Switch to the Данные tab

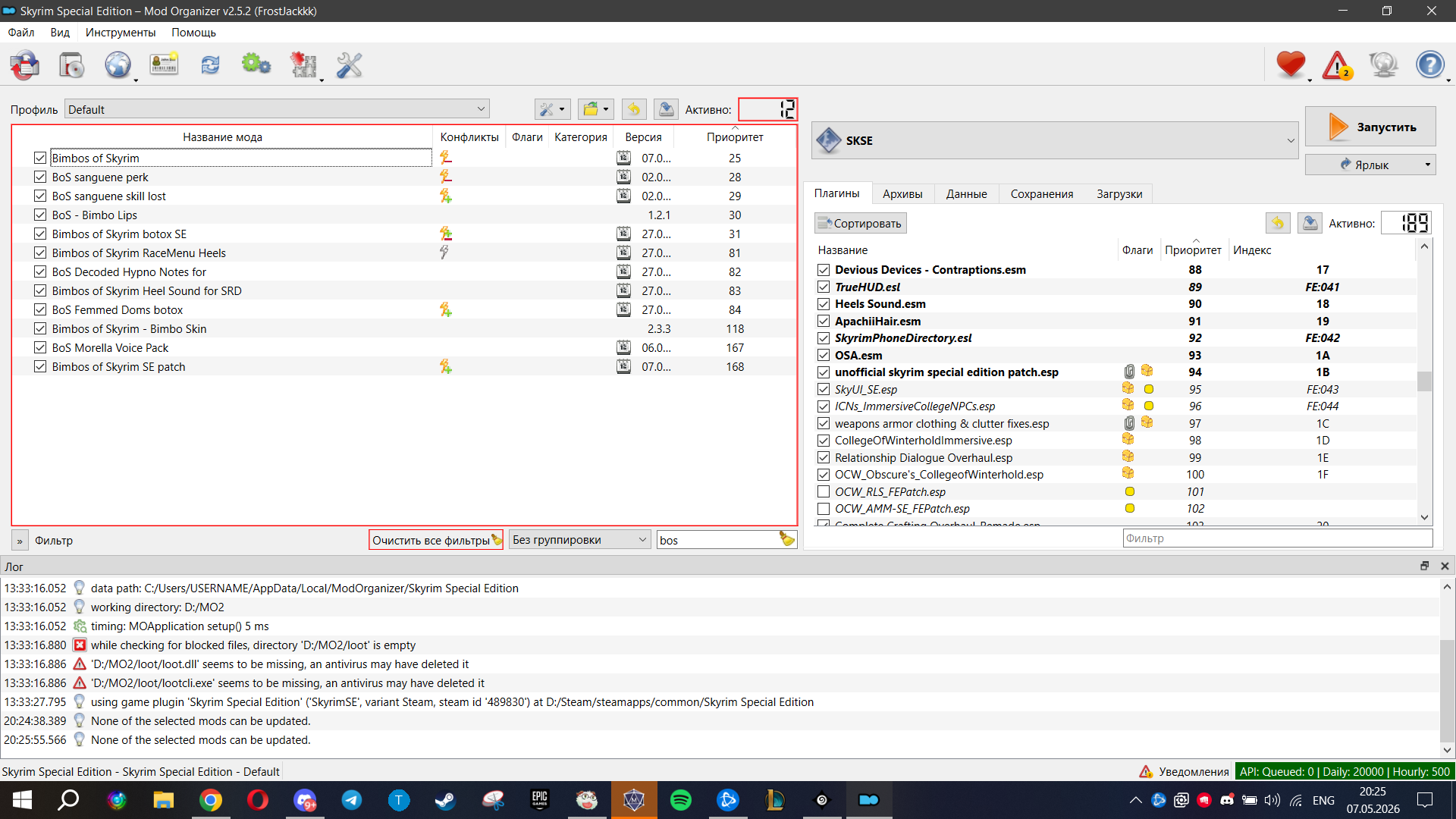(x=966, y=194)
